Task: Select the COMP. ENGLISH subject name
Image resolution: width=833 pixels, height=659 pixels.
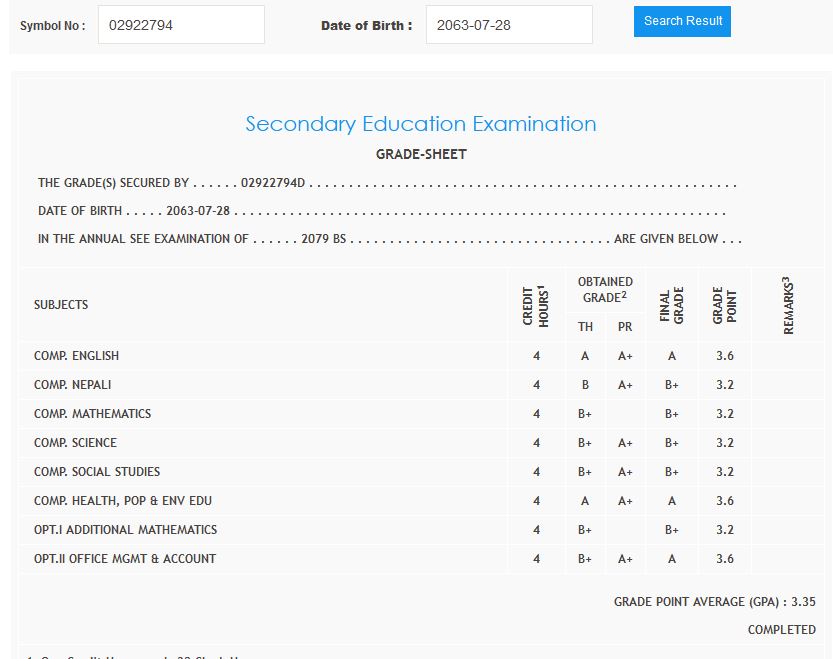Action: tap(76, 356)
